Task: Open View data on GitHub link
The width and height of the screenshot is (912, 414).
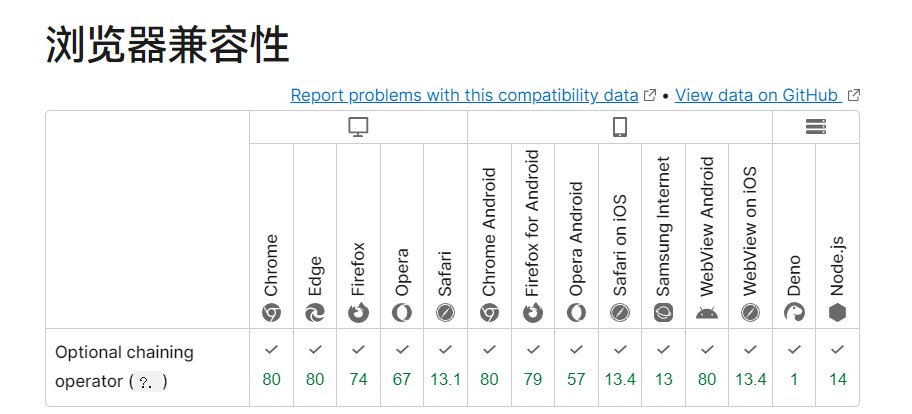Action: pos(759,96)
